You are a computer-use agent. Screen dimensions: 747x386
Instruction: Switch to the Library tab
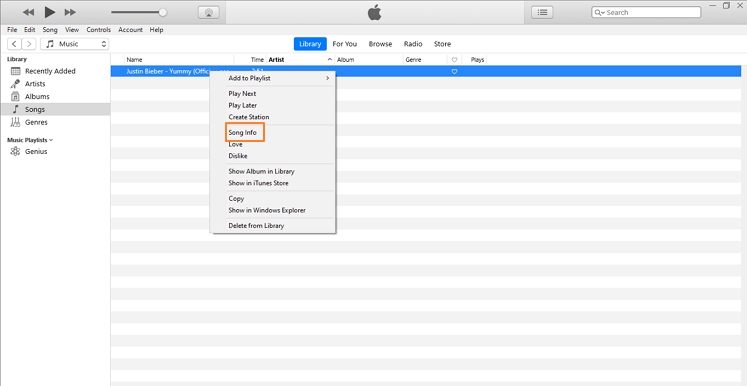pos(310,44)
